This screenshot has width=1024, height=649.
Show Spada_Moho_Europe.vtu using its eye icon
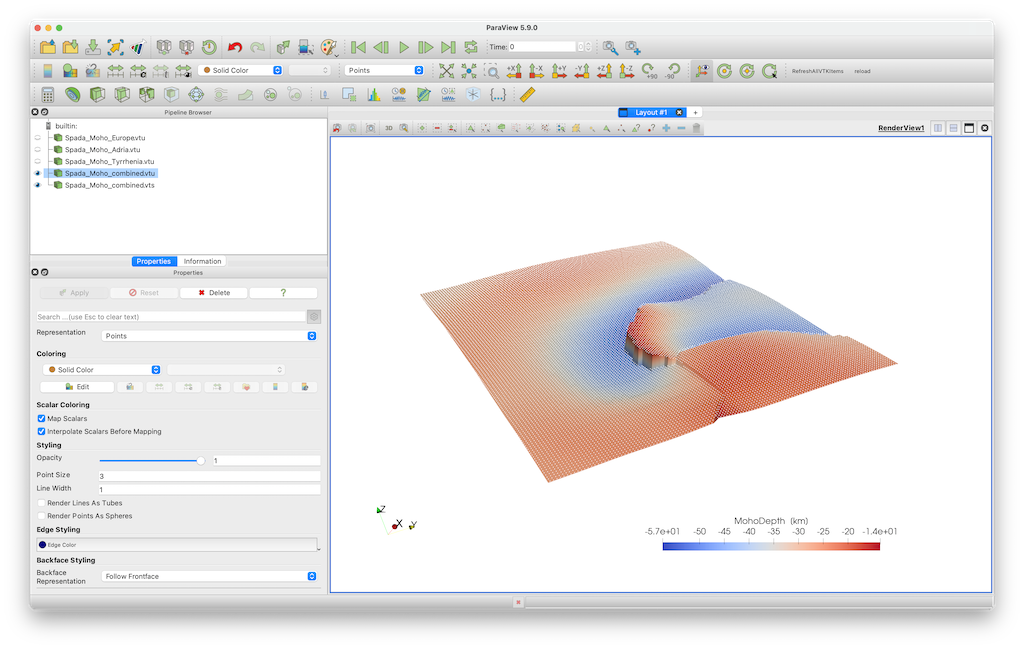38,138
